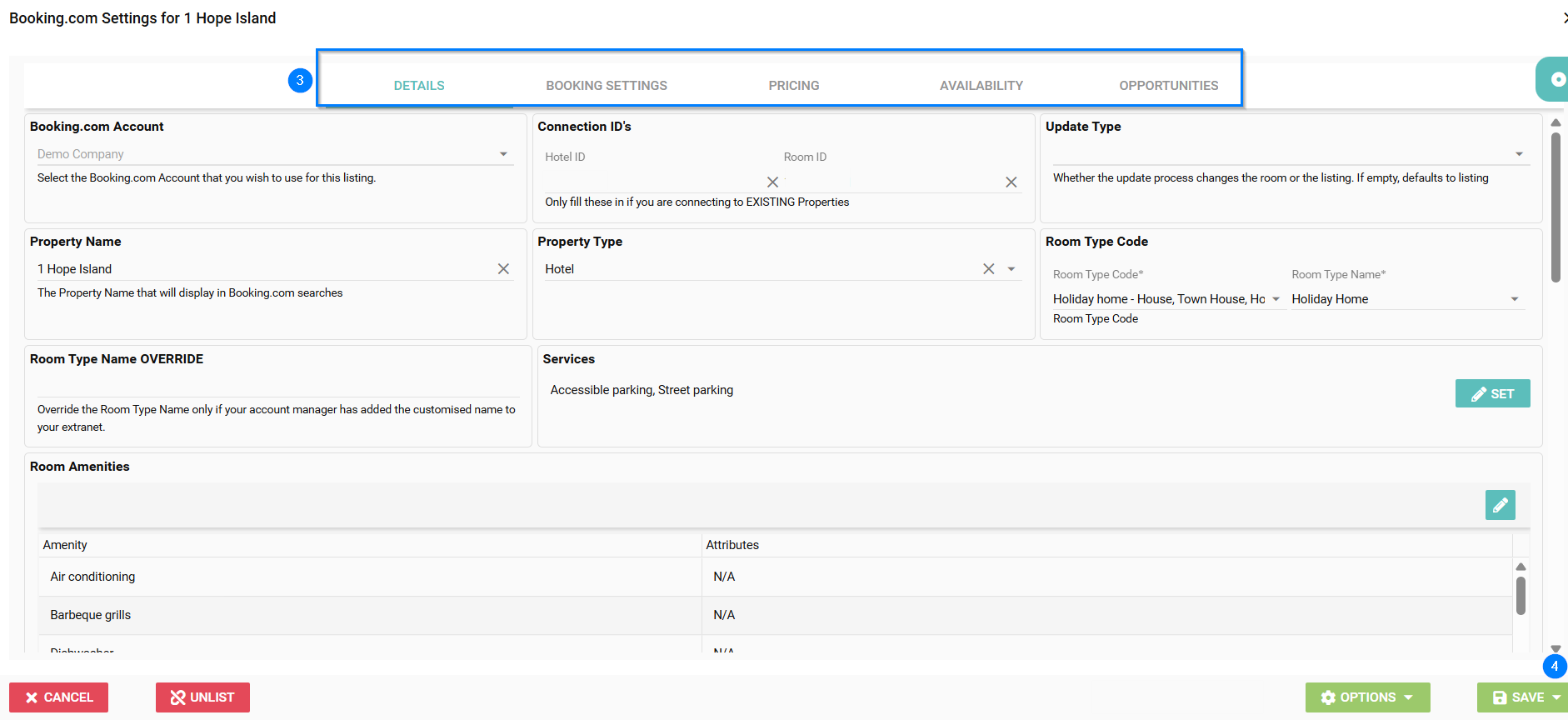The width and height of the screenshot is (1568, 720).
Task: Edit Room Amenities with pencil icon
Action: tap(1500, 505)
